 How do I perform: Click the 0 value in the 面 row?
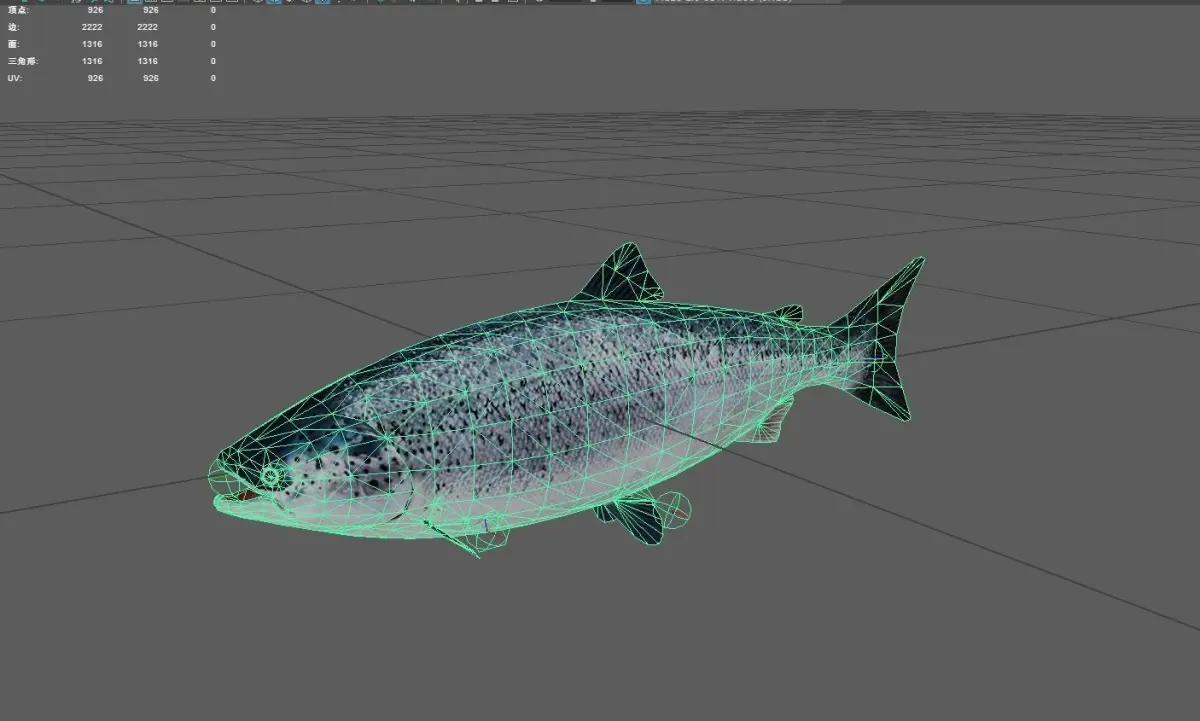[x=213, y=44]
